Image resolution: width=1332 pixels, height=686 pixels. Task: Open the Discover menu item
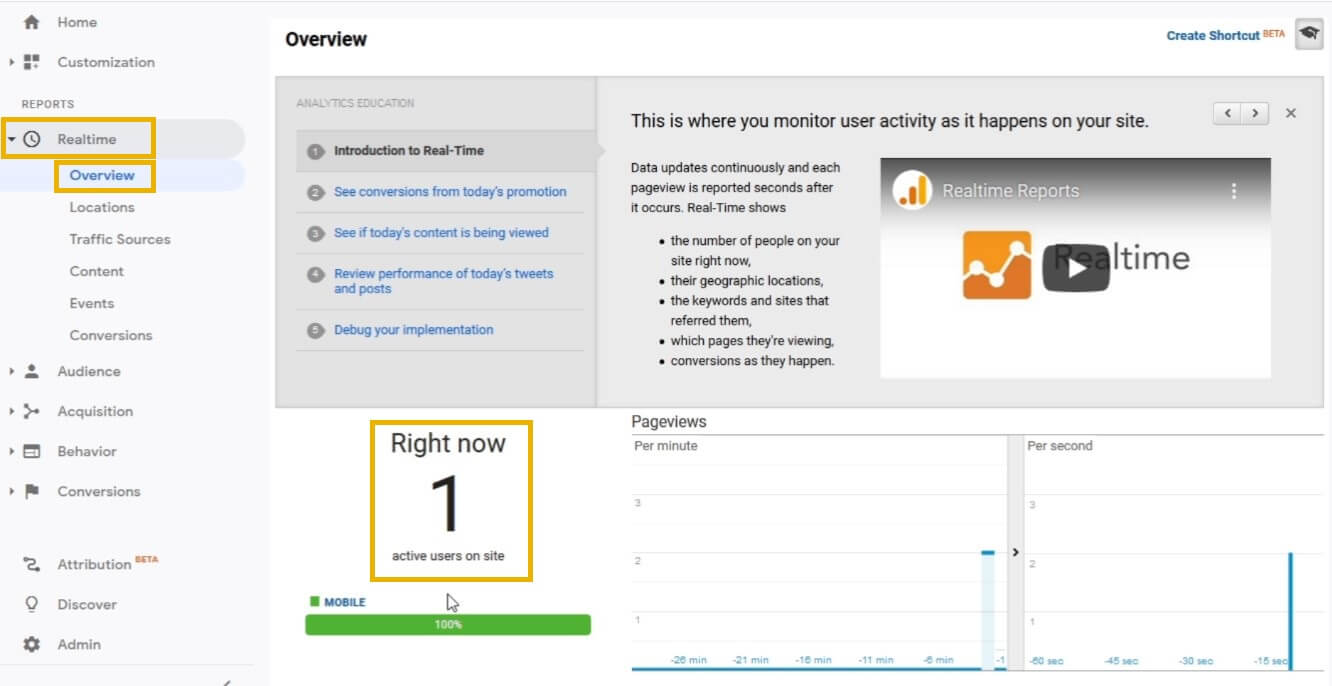87,604
